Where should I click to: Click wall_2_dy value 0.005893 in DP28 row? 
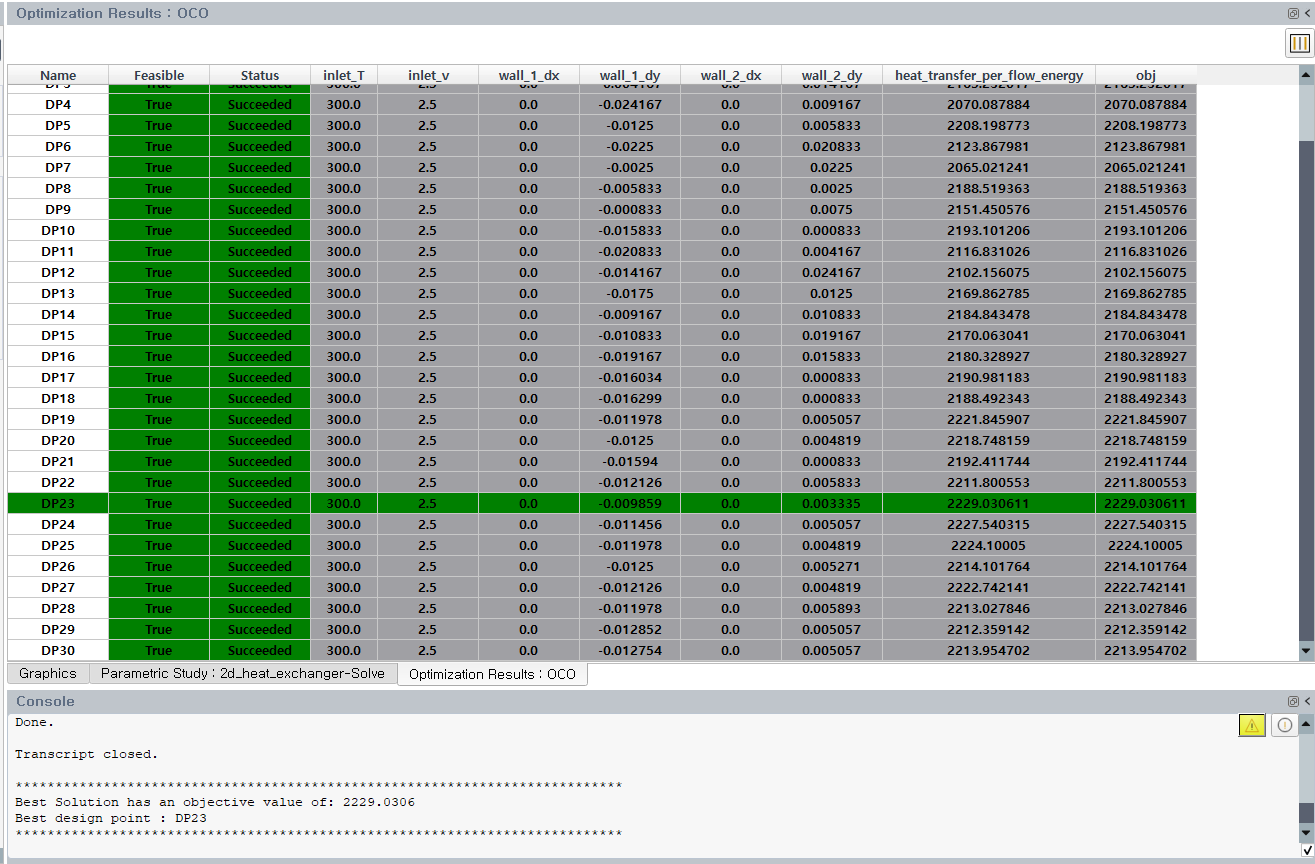(x=832, y=608)
